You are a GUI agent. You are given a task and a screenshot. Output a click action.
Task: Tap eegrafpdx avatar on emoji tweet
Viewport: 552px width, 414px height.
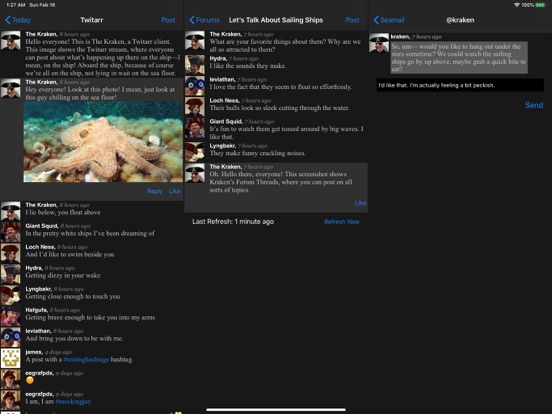click(10, 380)
